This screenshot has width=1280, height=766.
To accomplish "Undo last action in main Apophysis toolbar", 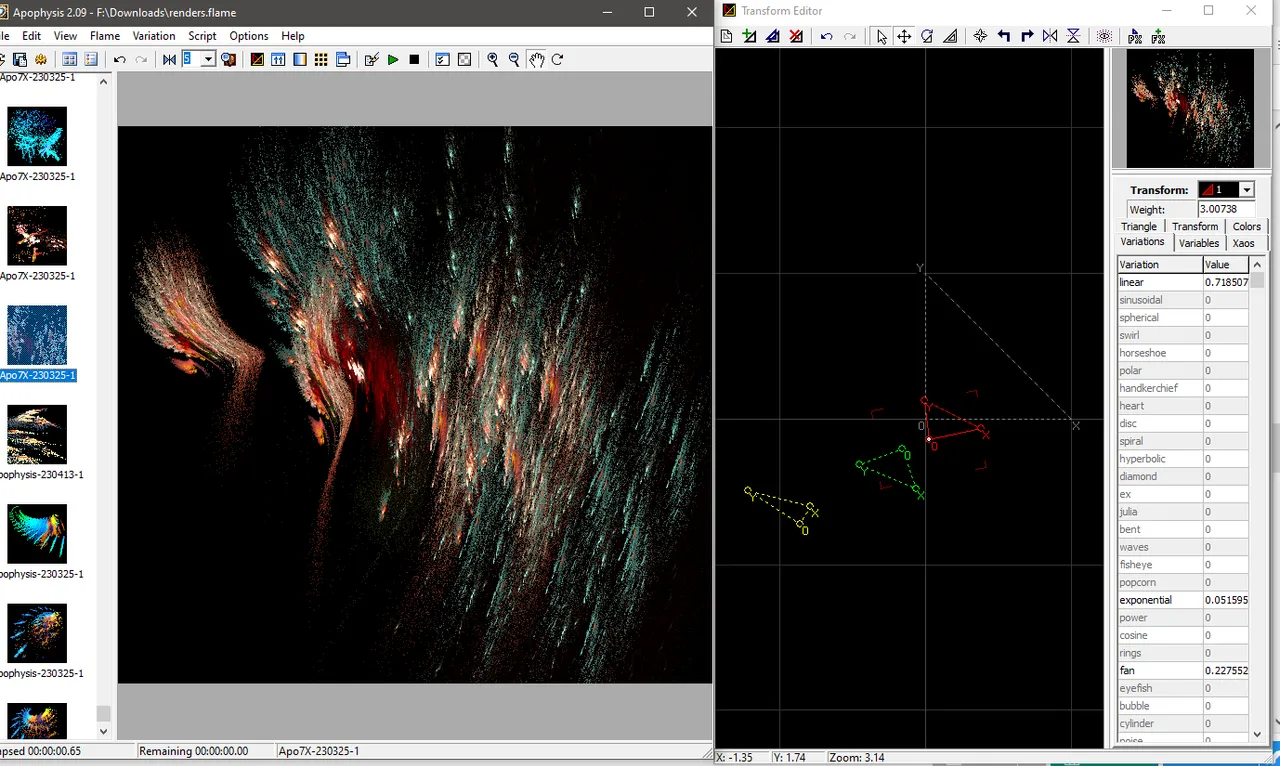I will 119,60.
